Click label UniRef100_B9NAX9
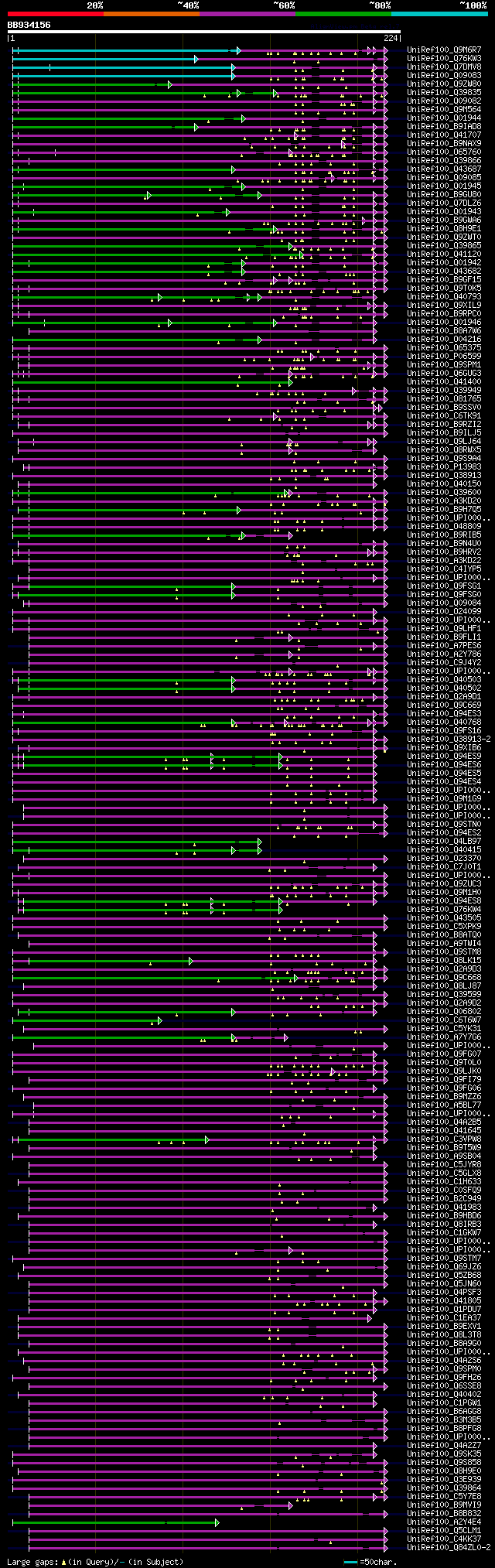 (x=444, y=143)
